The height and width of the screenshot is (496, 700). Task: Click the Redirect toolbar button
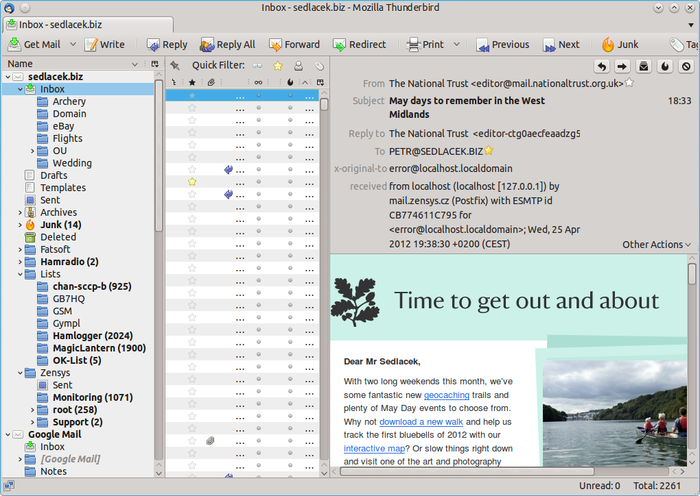point(359,45)
